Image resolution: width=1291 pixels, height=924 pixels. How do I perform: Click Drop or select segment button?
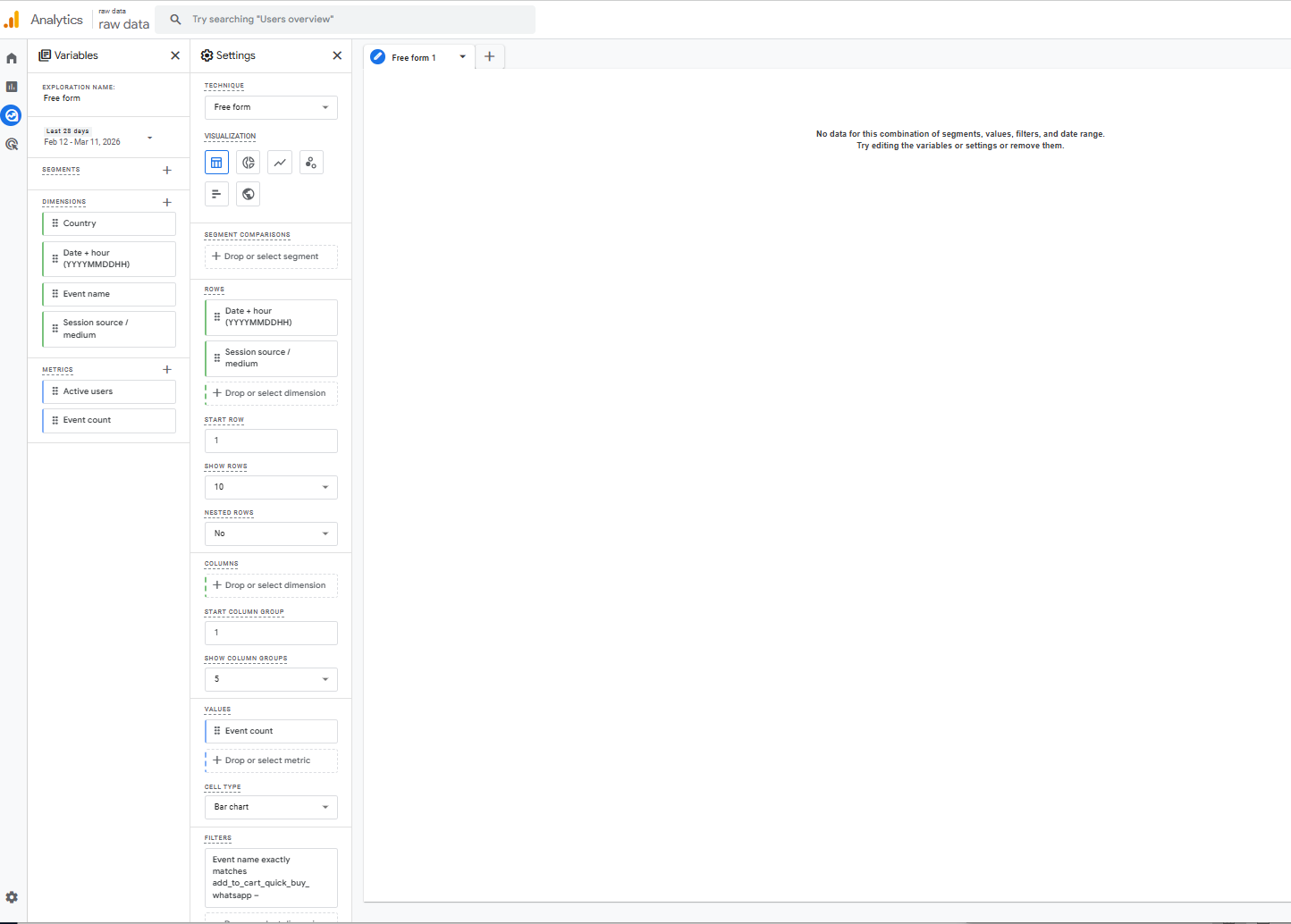coord(271,256)
